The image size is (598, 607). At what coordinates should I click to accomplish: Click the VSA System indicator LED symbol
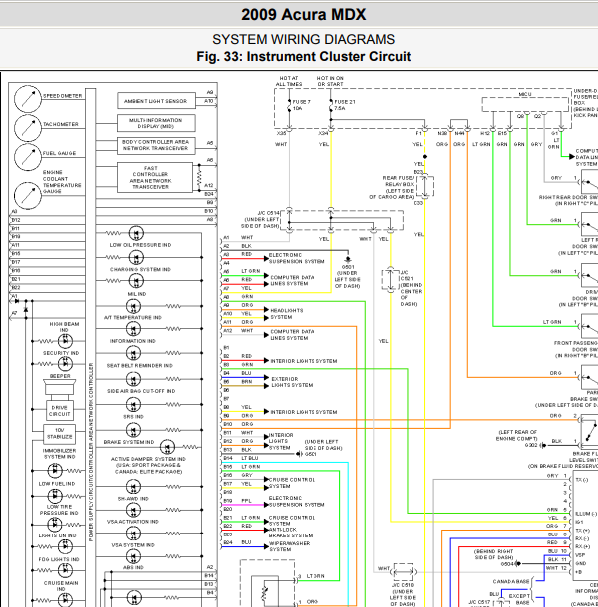coord(134,533)
